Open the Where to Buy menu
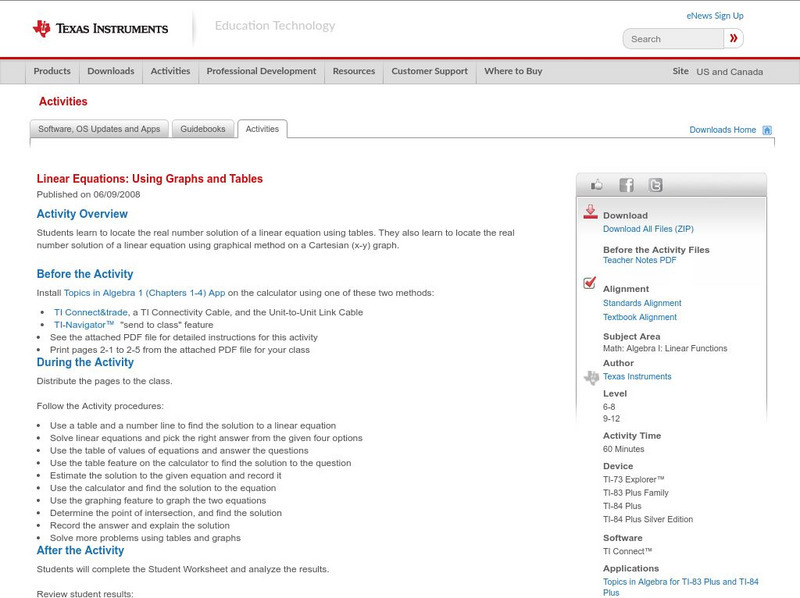Screen dimensions: 800x598 [x=513, y=71]
